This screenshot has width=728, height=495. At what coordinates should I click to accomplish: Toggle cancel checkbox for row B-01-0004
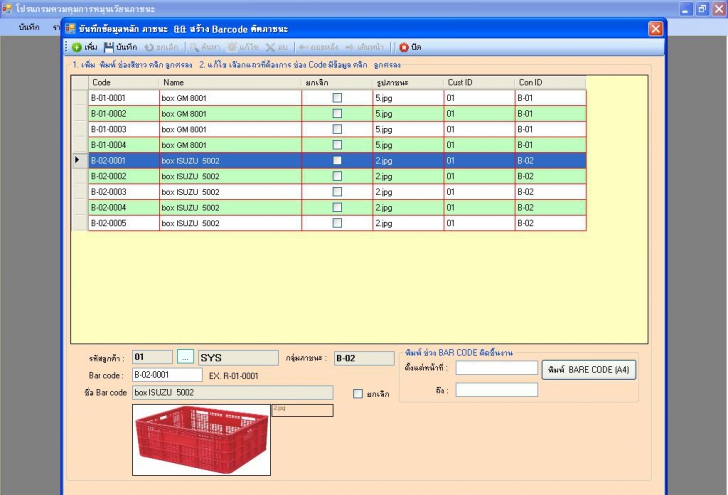coord(337,145)
